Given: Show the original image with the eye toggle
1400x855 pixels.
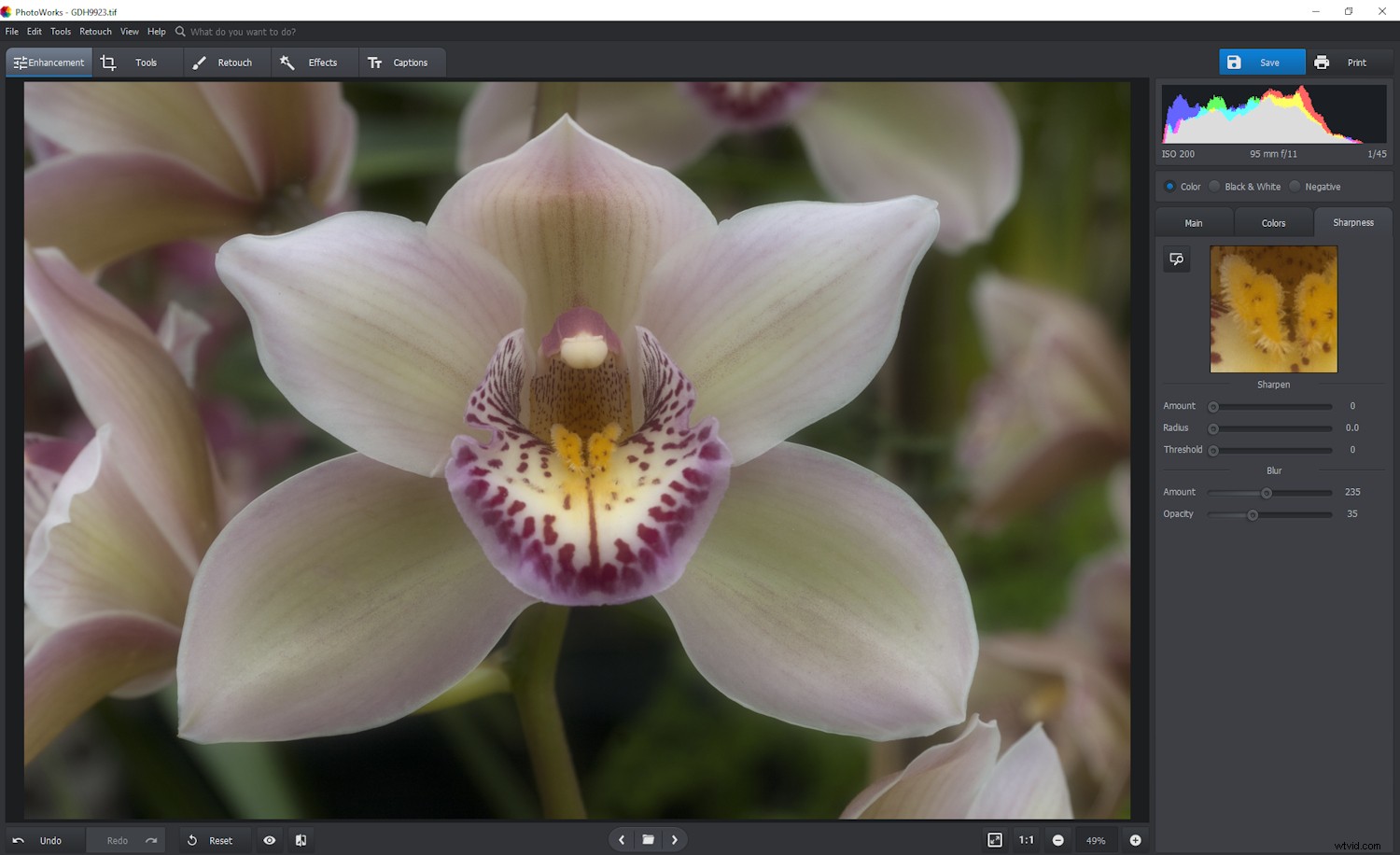Looking at the screenshot, I should 270,839.
